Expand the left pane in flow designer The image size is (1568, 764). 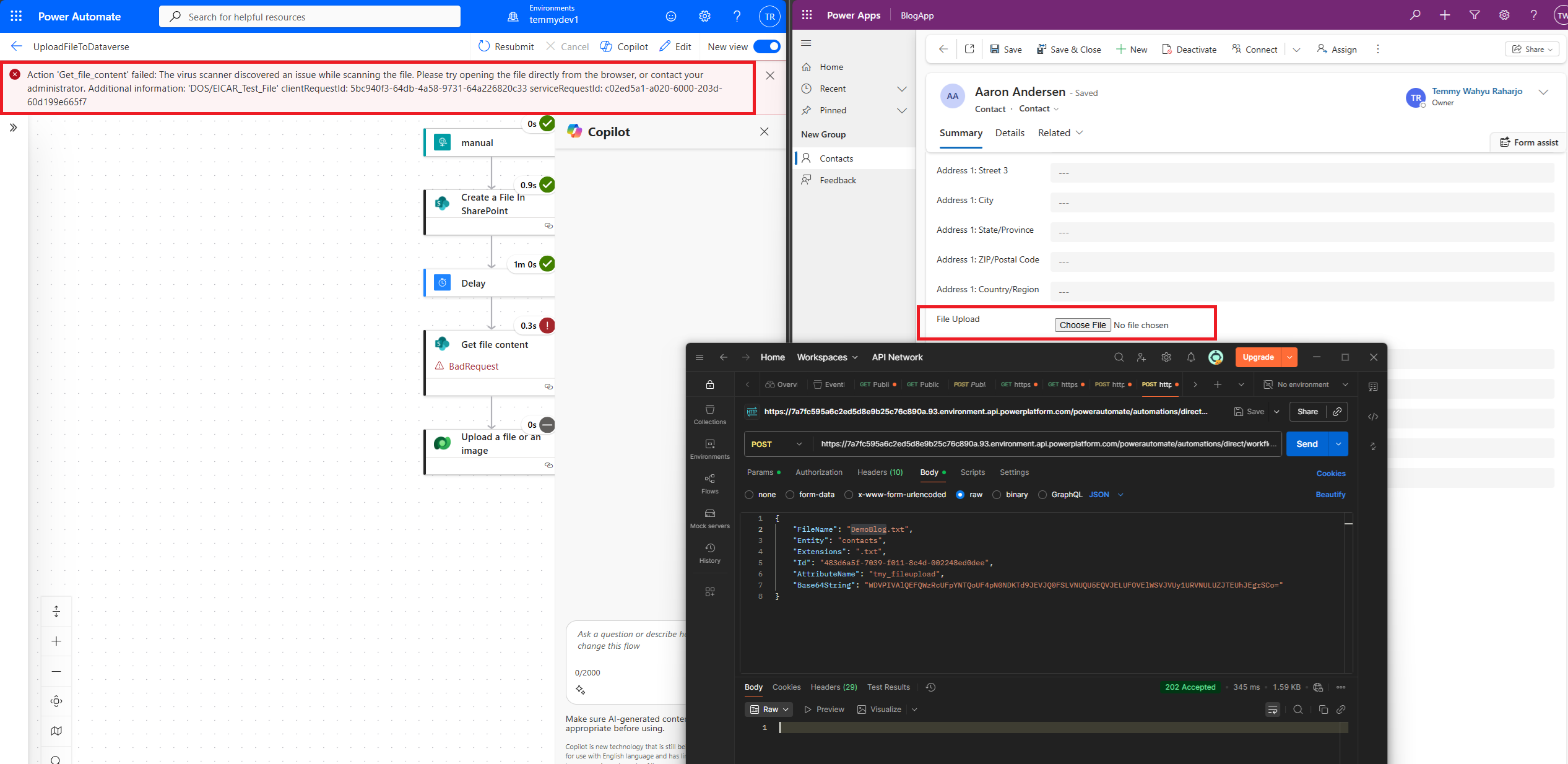pyautogui.click(x=13, y=128)
